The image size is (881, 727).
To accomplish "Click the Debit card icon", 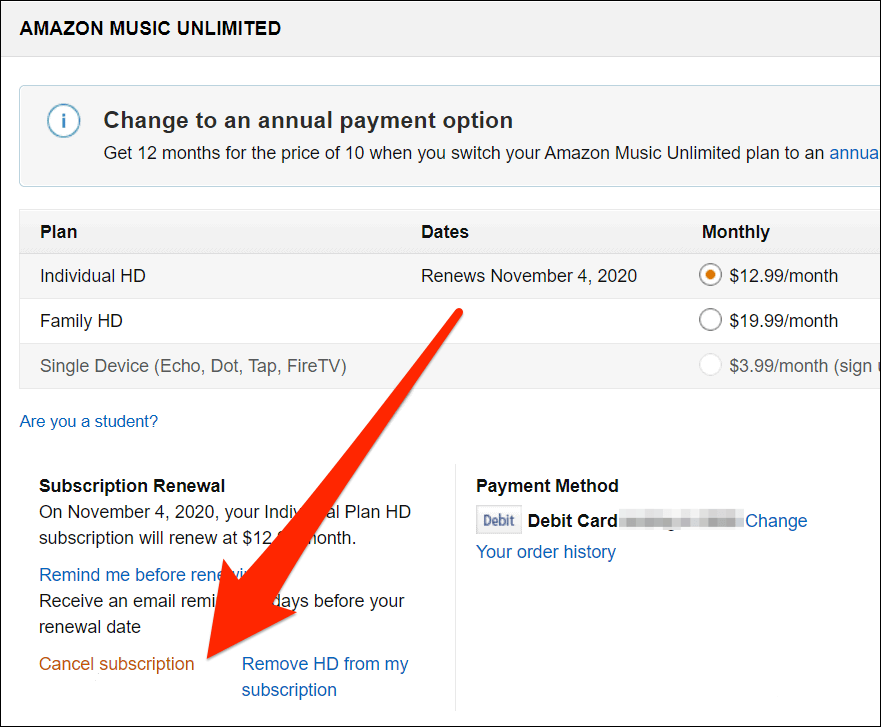I will 498,521.
